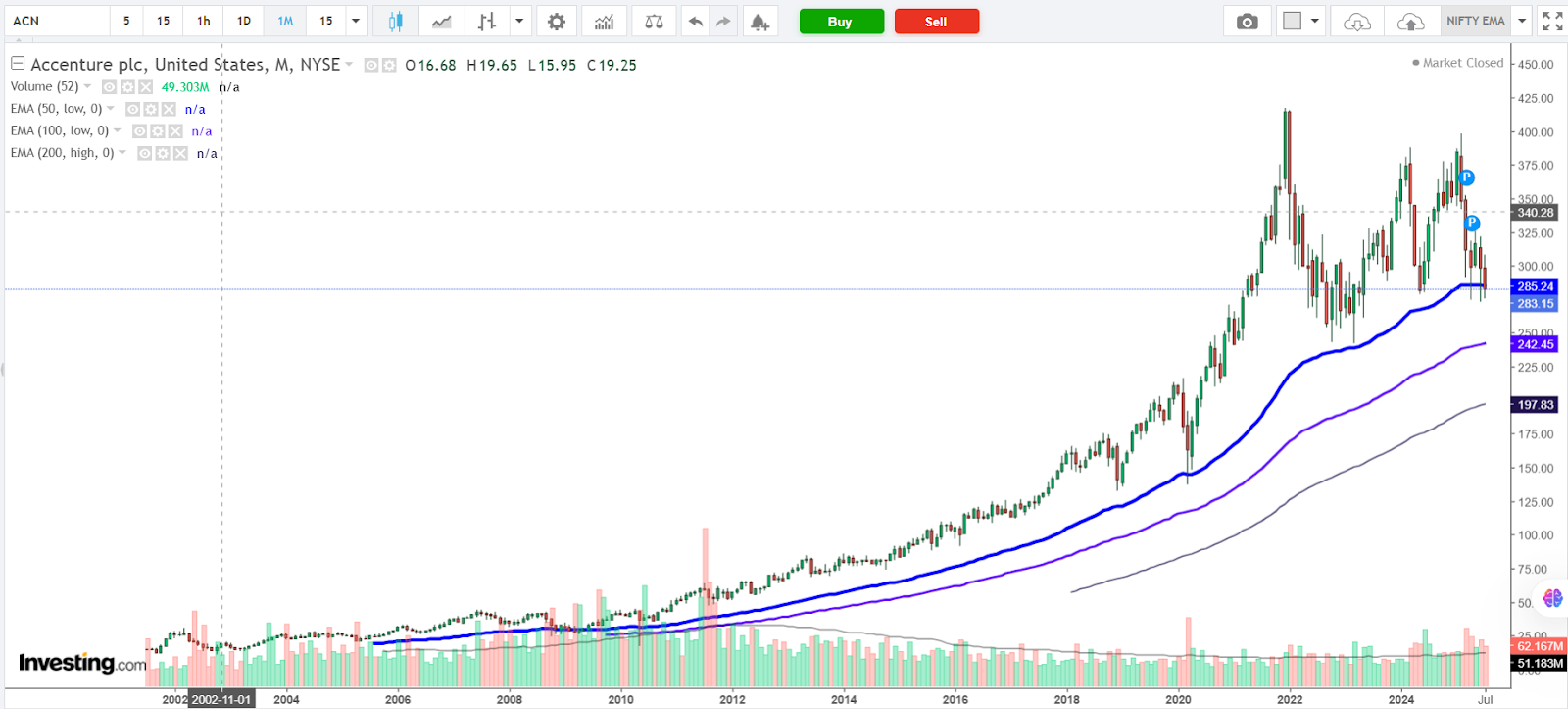The image size is (1568, 709).
Task: Click the compare symbols scales icon
Action: (655, 22)
